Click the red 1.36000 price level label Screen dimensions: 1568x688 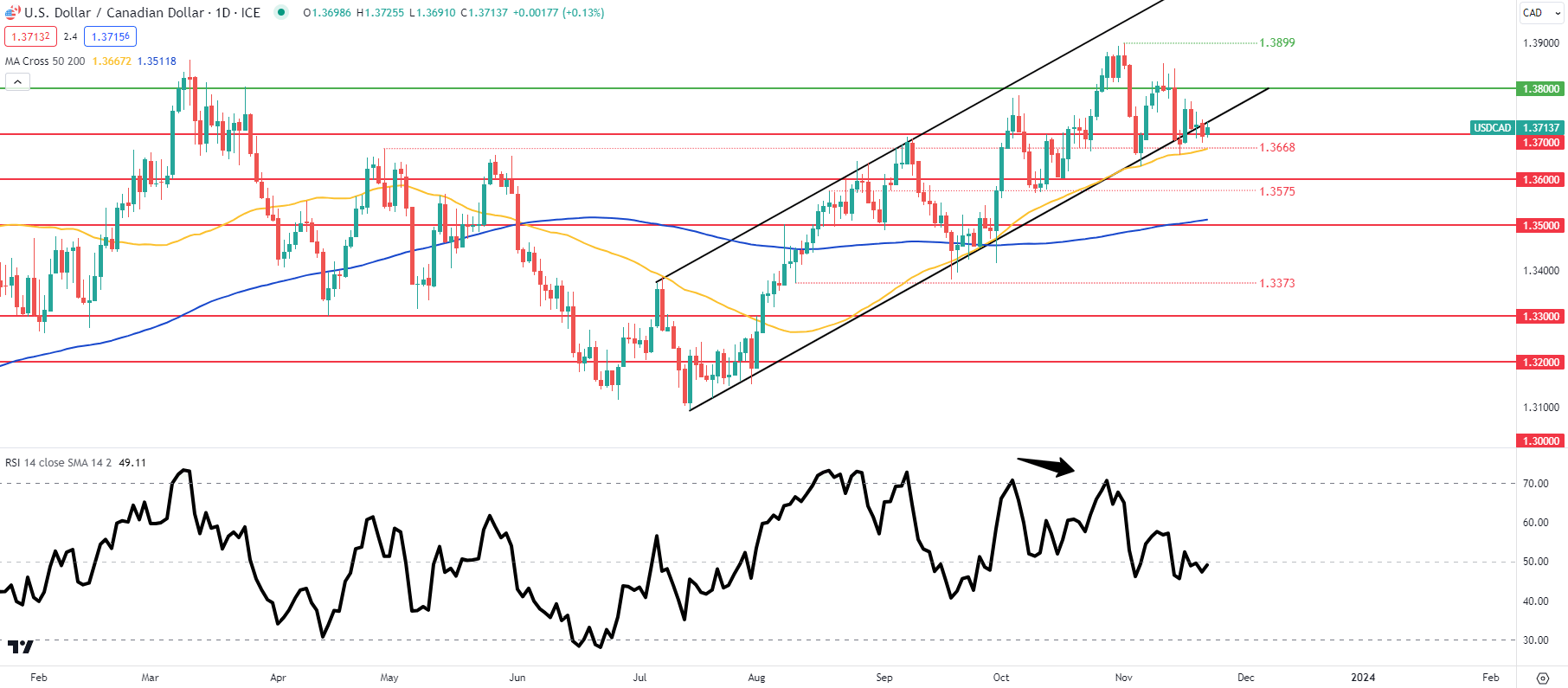1540,180
